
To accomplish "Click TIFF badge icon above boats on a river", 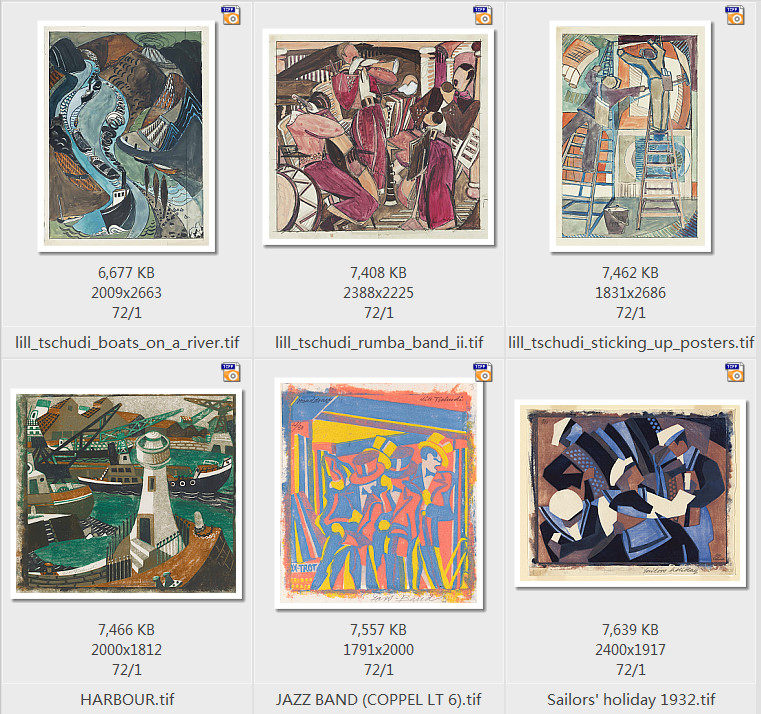I will coord(231,15).
